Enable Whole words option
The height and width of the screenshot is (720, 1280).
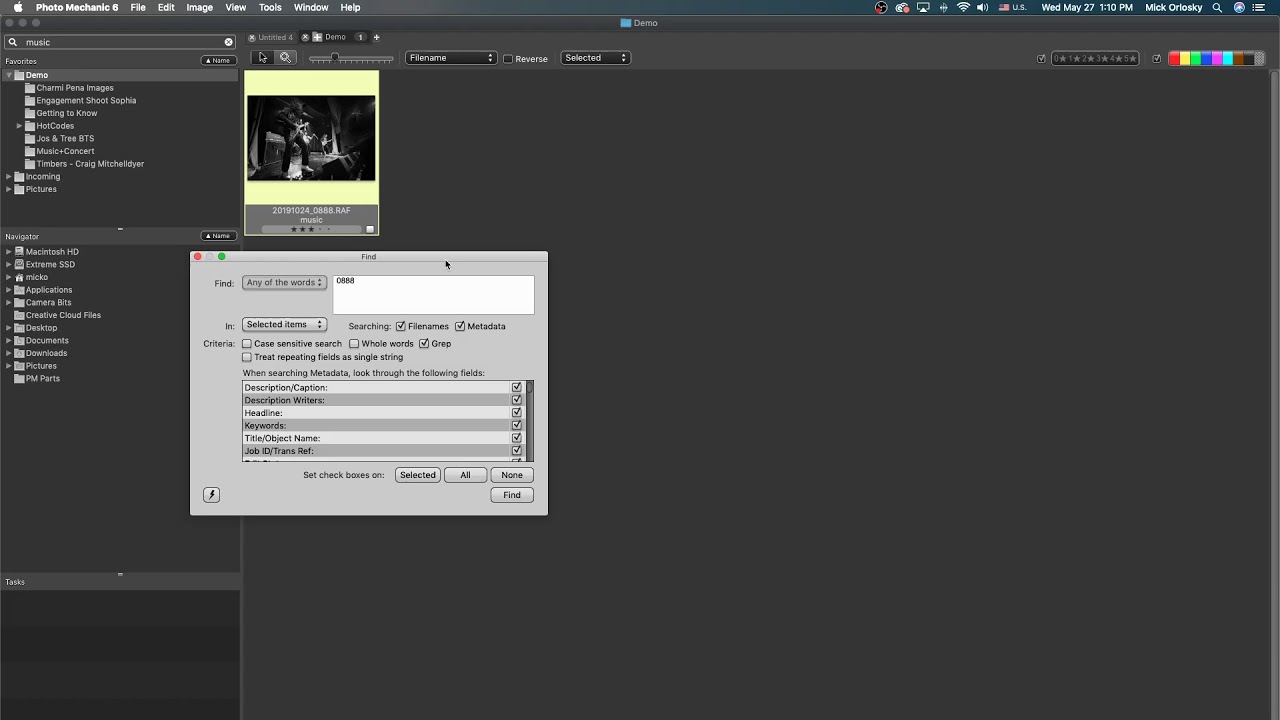354,343
